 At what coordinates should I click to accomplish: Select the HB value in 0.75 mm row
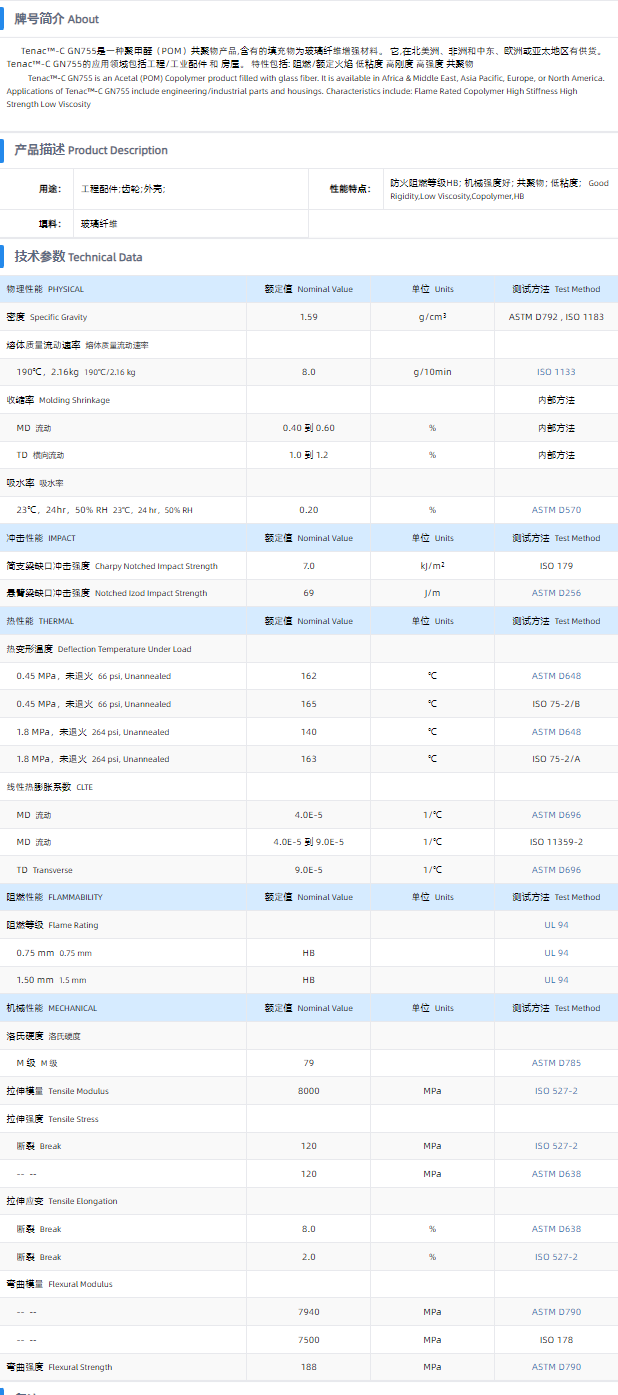coord(308,953)
